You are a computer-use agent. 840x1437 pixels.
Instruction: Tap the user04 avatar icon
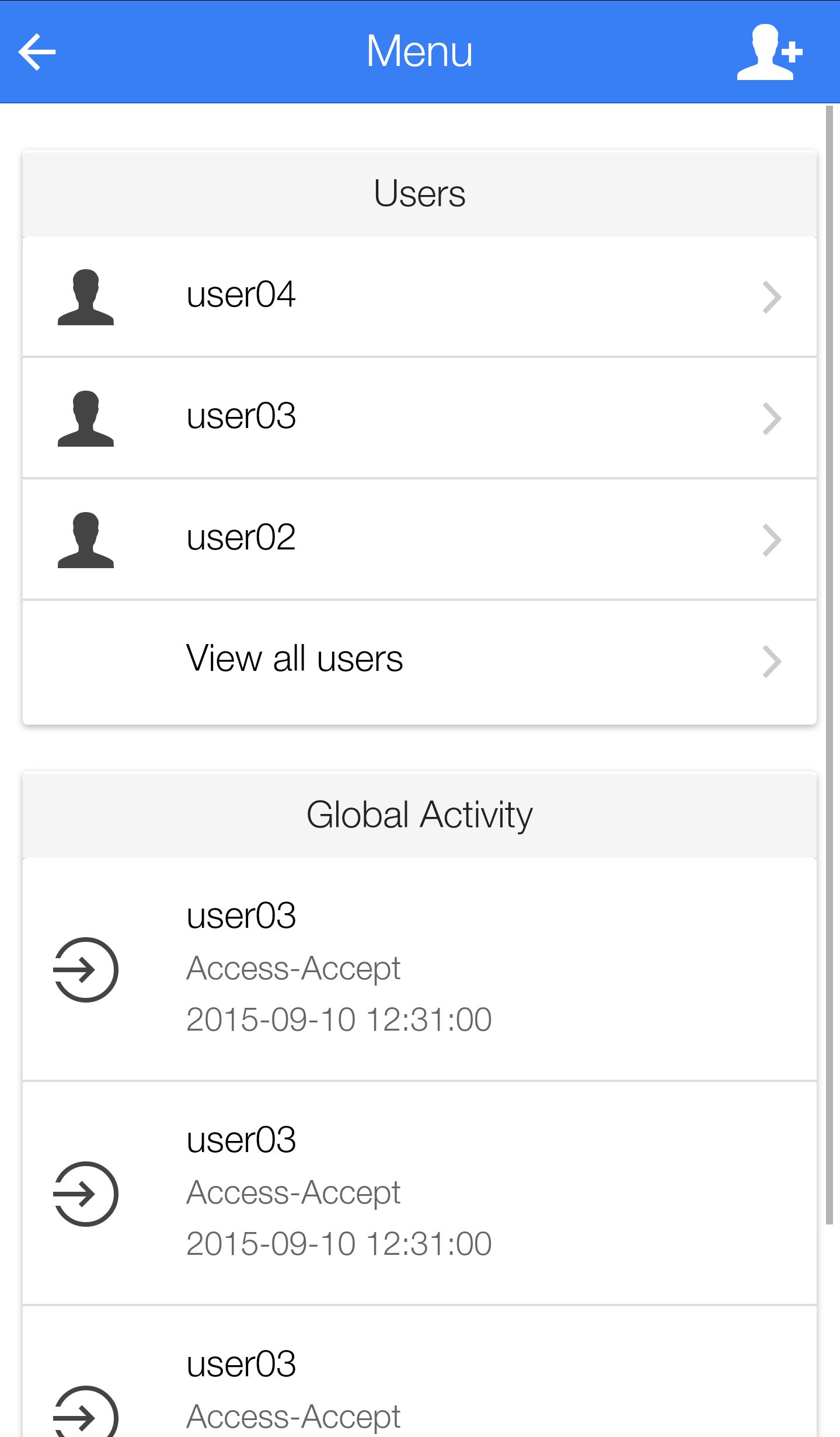click(x=86, y=297)
